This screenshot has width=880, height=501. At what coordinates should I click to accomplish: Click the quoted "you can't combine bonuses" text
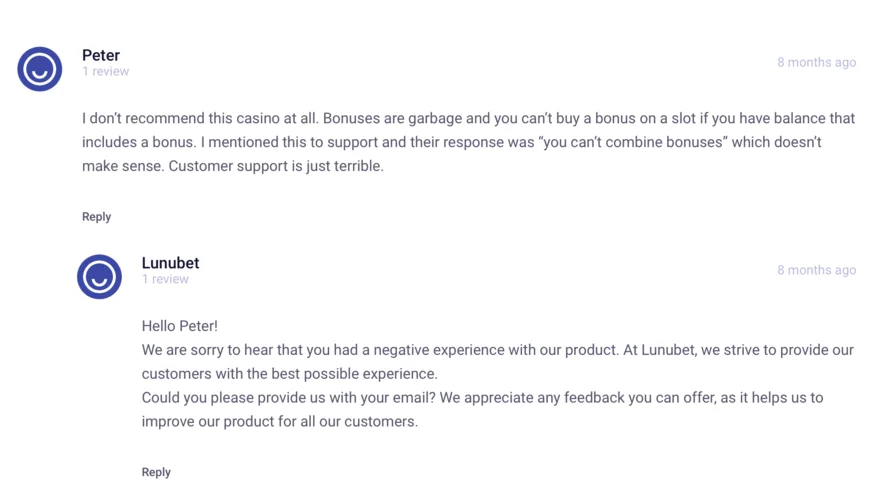(632, 142)
